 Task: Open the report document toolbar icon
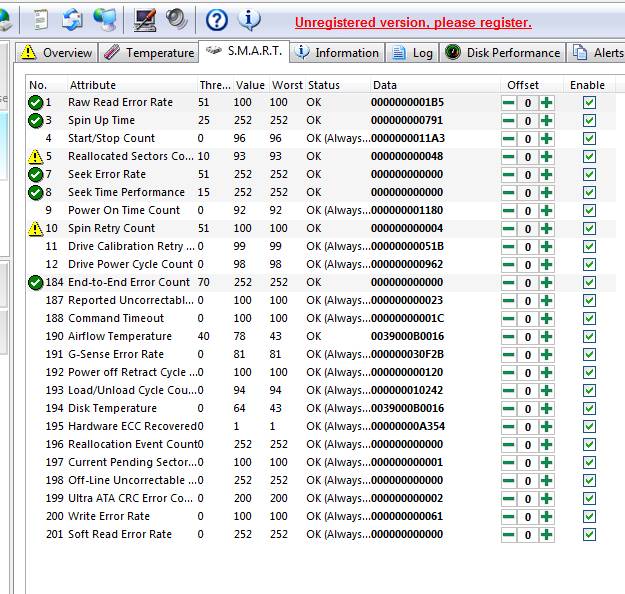[41, 20]
